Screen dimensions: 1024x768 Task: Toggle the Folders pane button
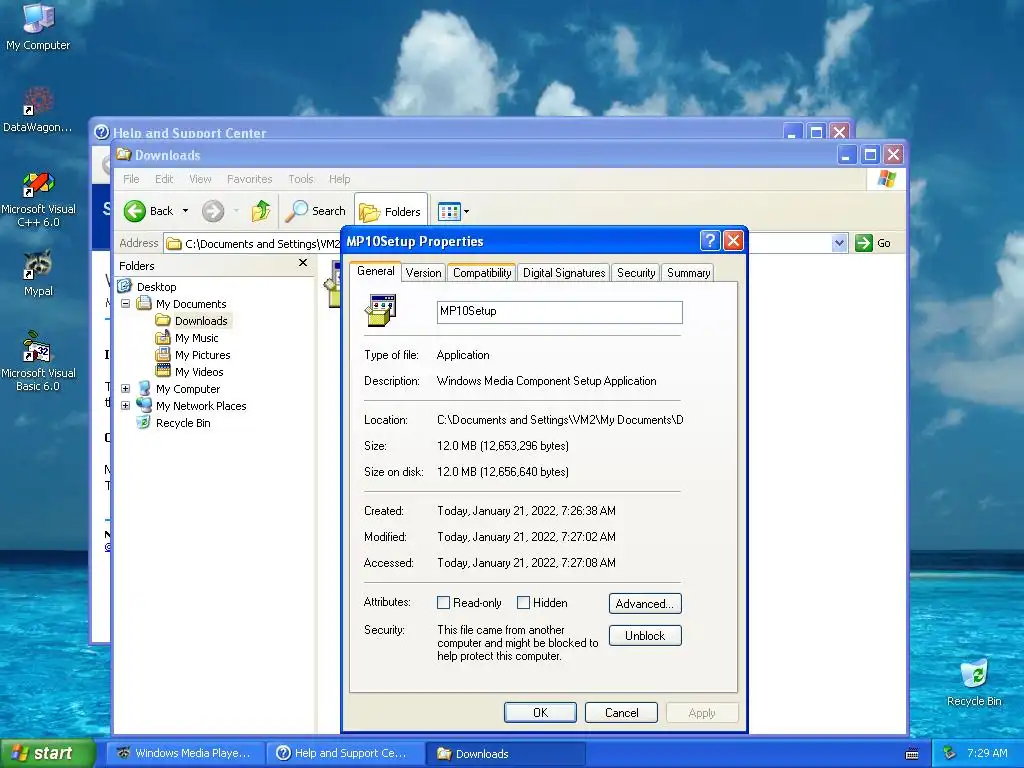point(391,212)
